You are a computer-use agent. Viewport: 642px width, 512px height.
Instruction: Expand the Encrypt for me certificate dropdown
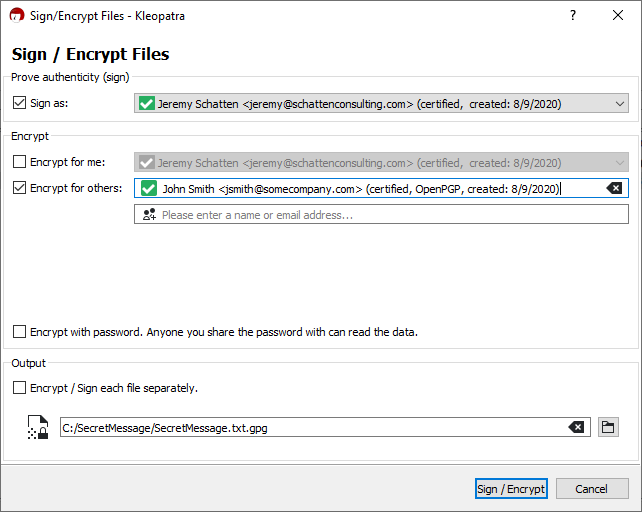[x=620, y=162]
